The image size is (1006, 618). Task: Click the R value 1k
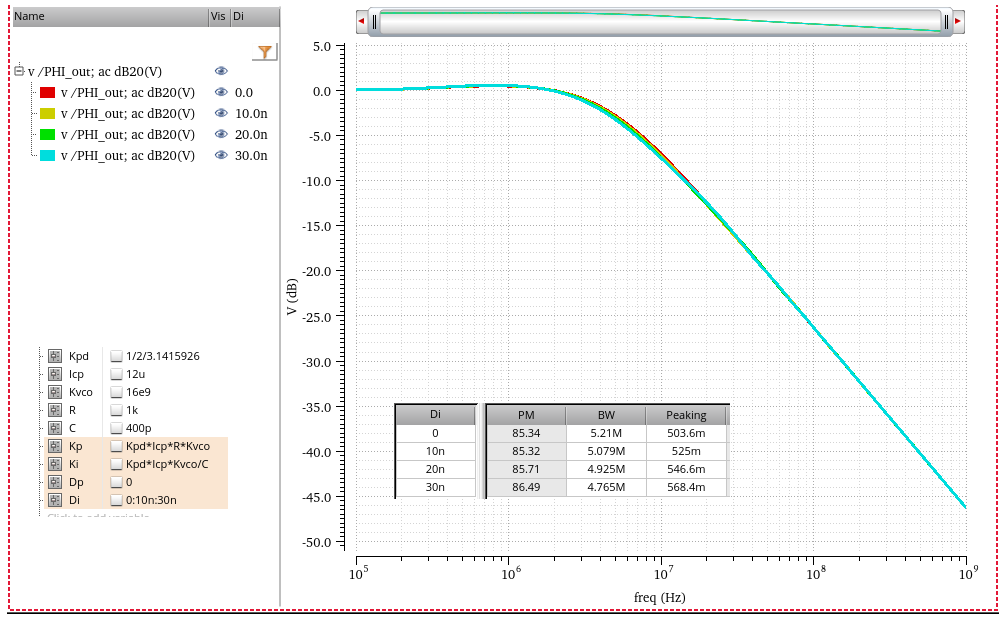click(x=132, y=410)
